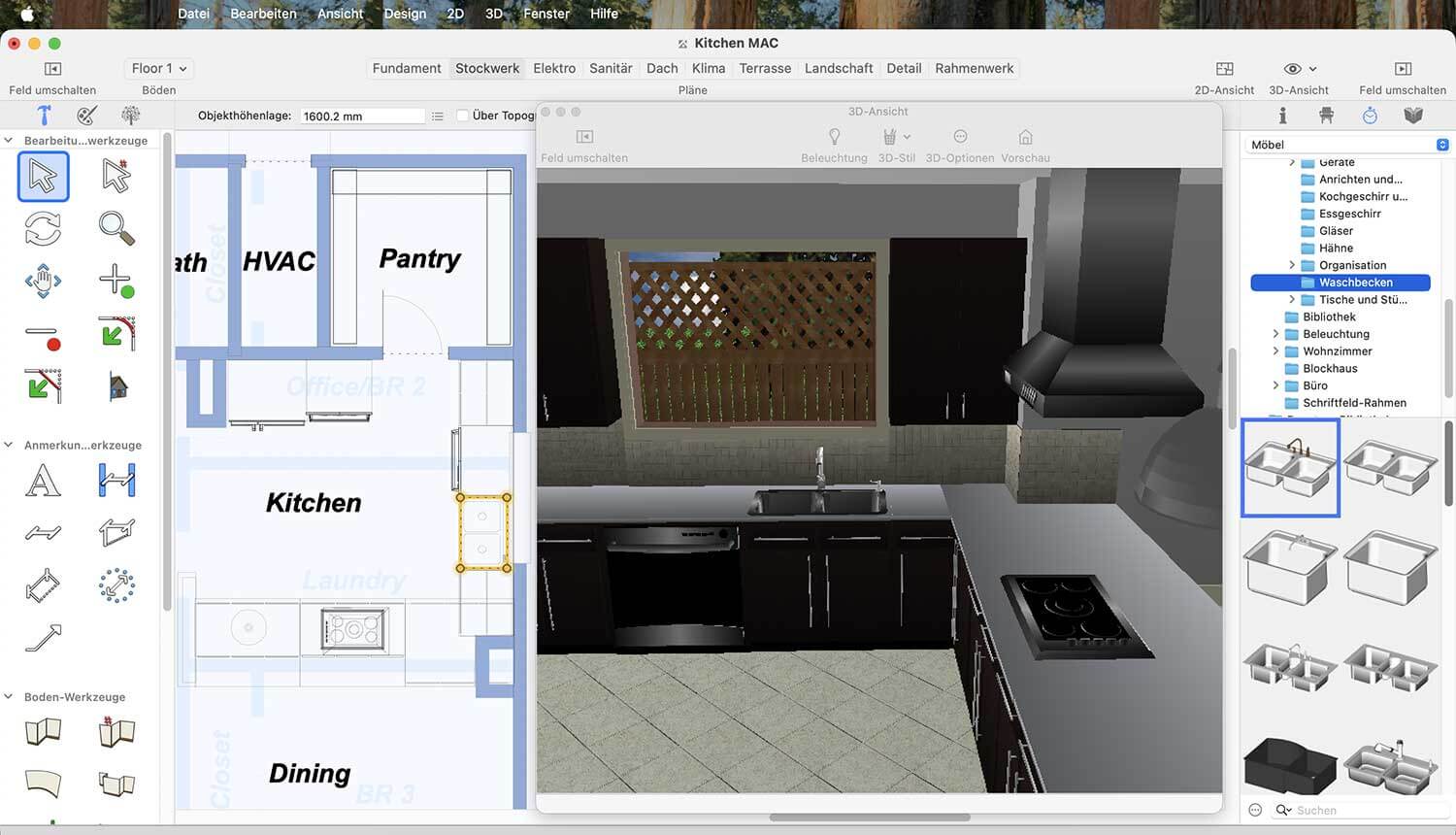The image size is (1456, 835).
Task: Click the horizontal scrollbar below the 3D view
Action: (870, 818)
